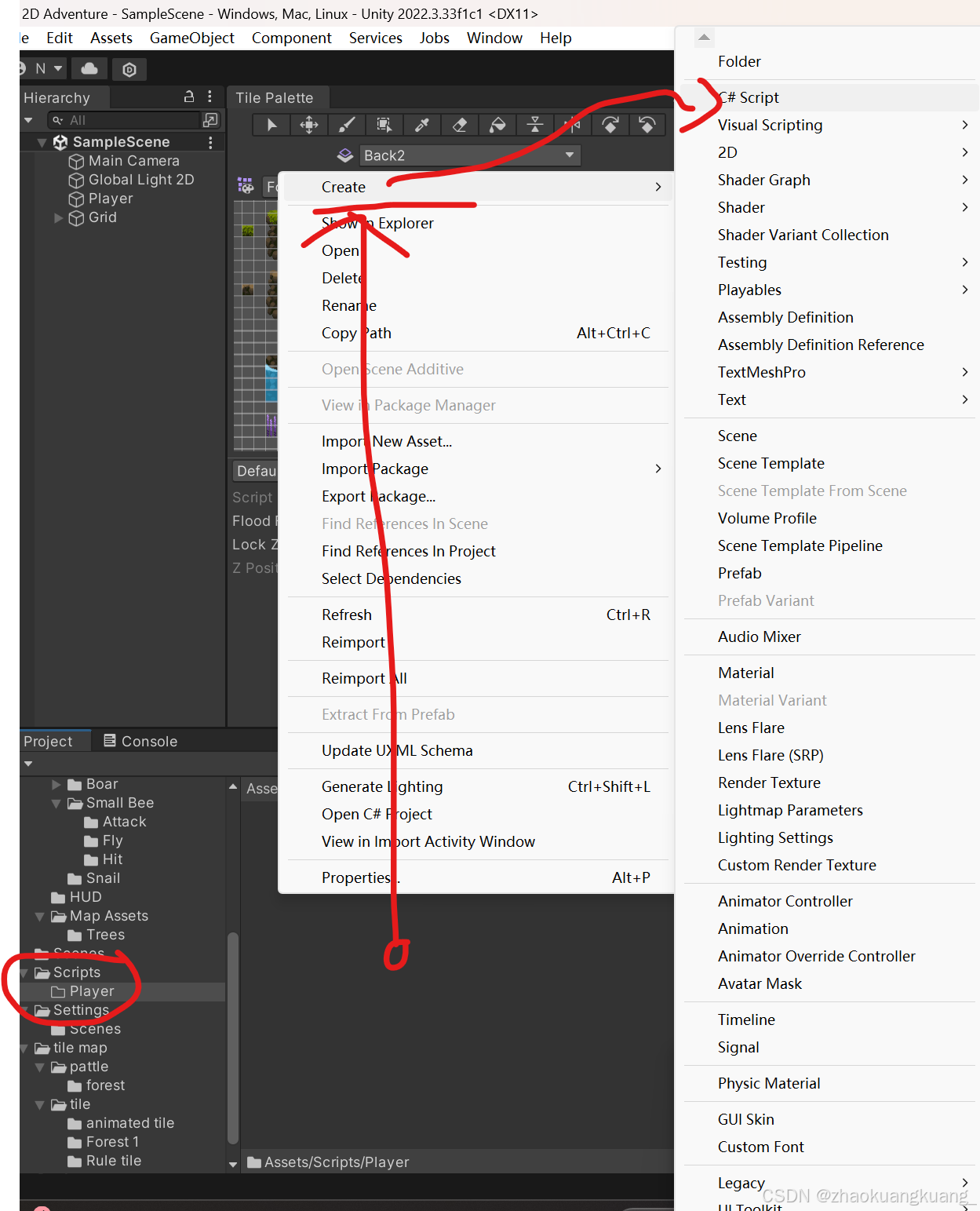Choose Prefab in the Create submenu

click(x=827, y=573)
